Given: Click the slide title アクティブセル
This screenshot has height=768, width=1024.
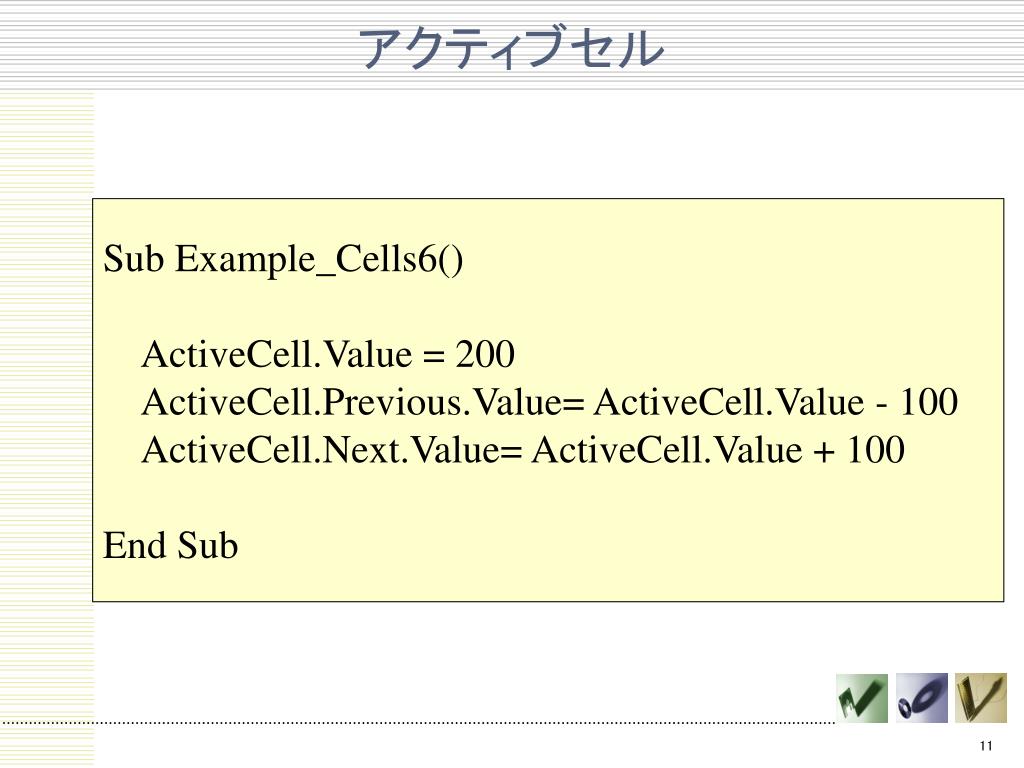Looking at the screenshot, I should [x=511, y=48].
